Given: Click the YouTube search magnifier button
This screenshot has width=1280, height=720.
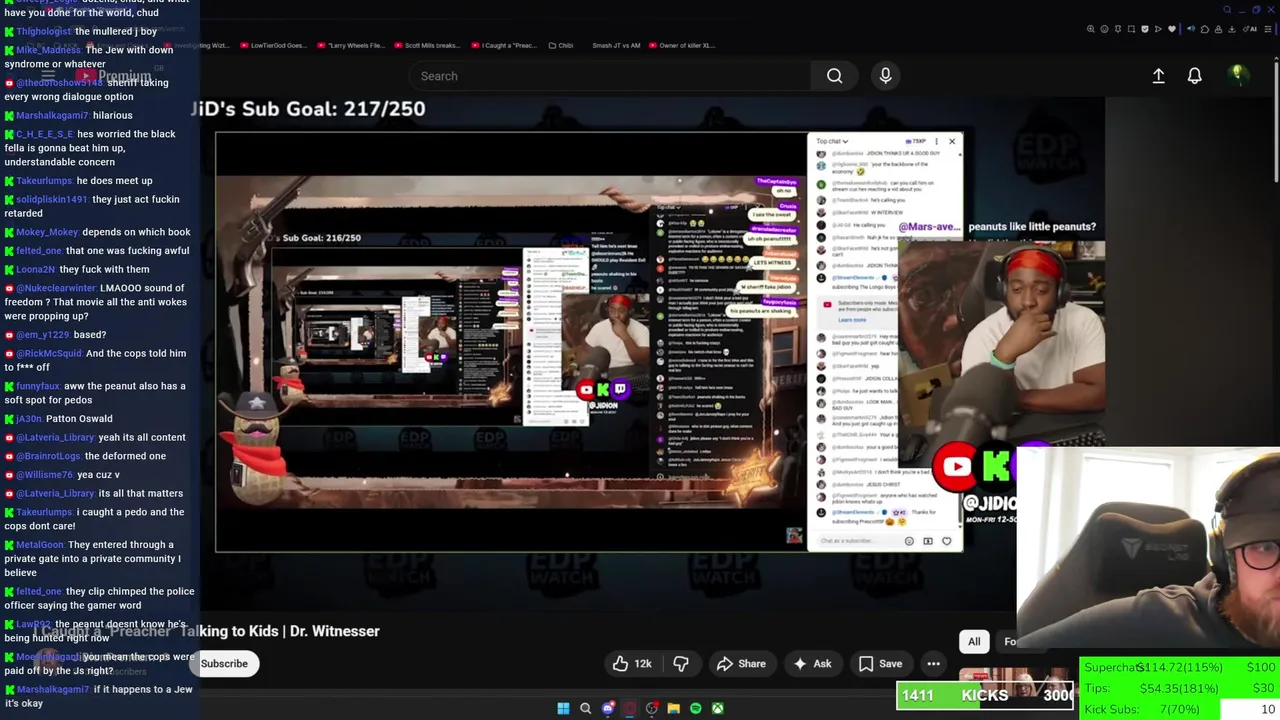Looking at the screenshot, I should (x=834, y=76).
